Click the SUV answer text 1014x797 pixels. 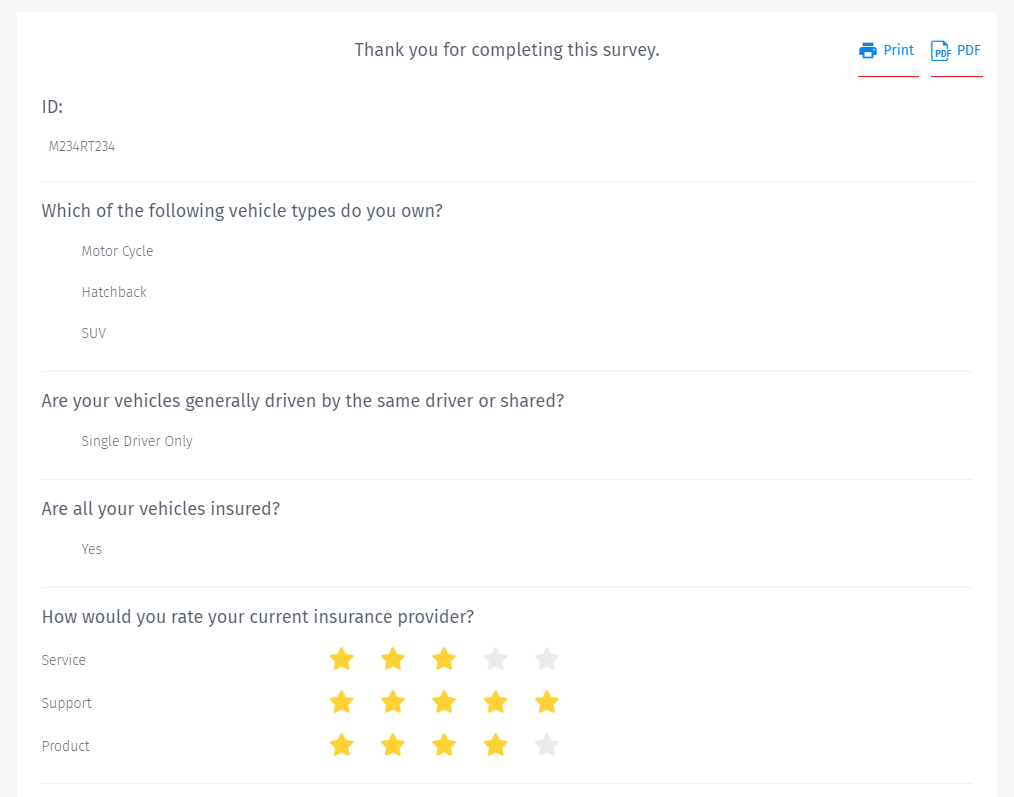(94, 334)
